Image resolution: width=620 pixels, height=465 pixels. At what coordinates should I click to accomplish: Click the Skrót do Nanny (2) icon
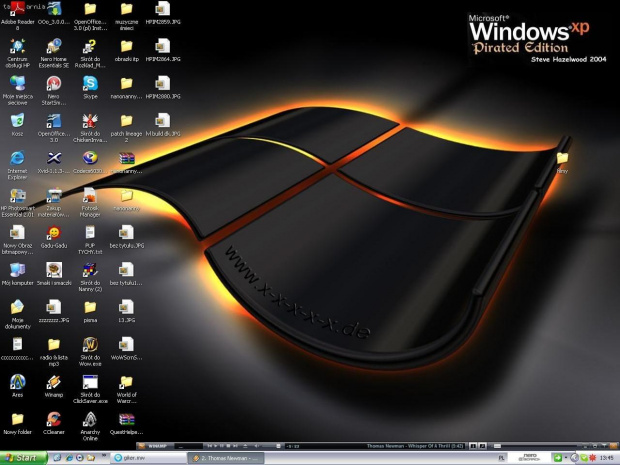click(x=90, y=277)
